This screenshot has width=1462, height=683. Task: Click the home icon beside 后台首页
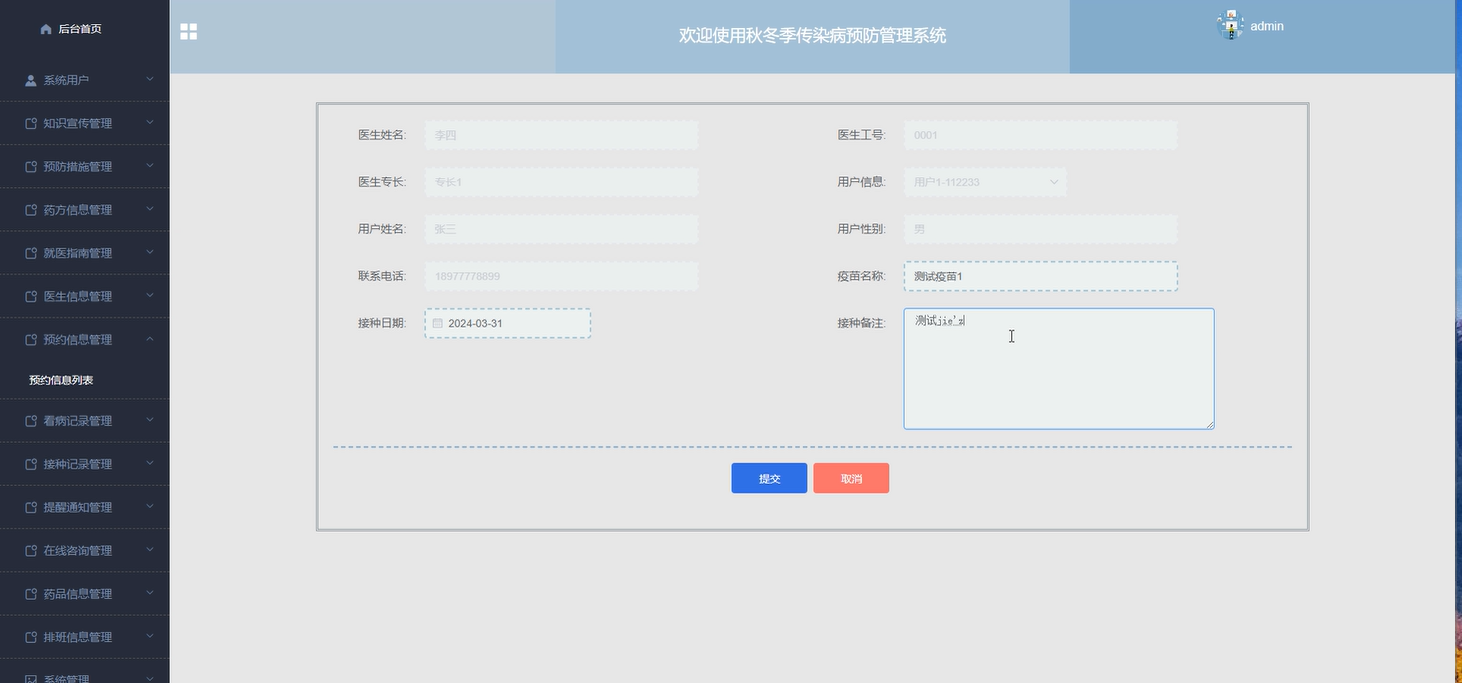(46, 29)
